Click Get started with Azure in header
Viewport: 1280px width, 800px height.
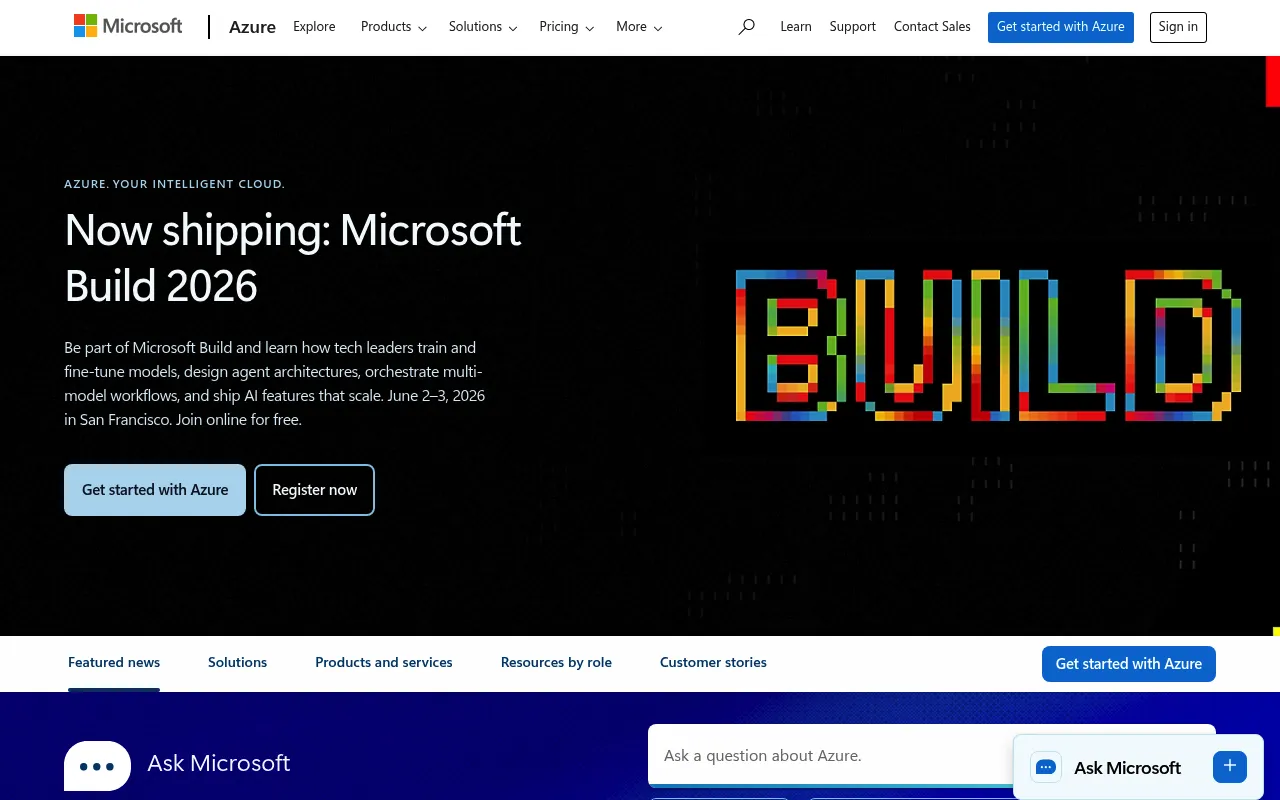tap(1061, 27)
